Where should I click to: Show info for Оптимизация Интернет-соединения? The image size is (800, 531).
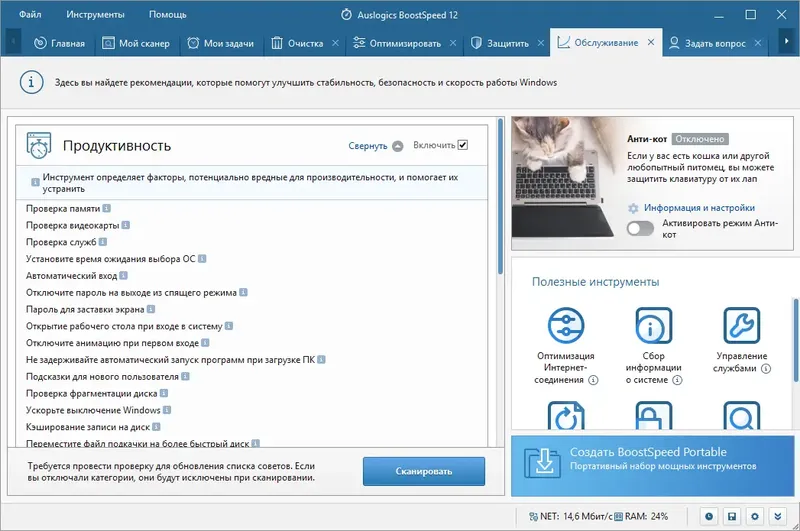(593, 380)
